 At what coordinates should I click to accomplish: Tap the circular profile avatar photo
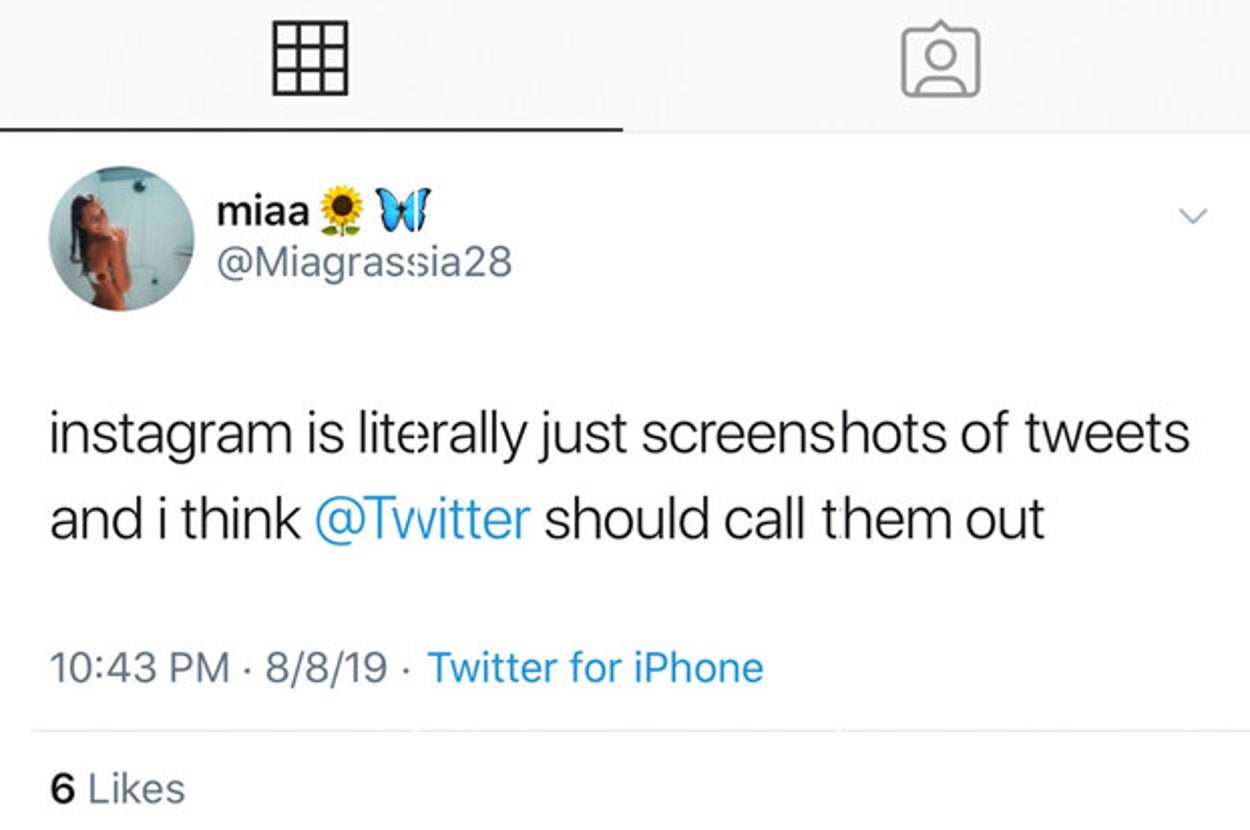(x=121, y=238)
